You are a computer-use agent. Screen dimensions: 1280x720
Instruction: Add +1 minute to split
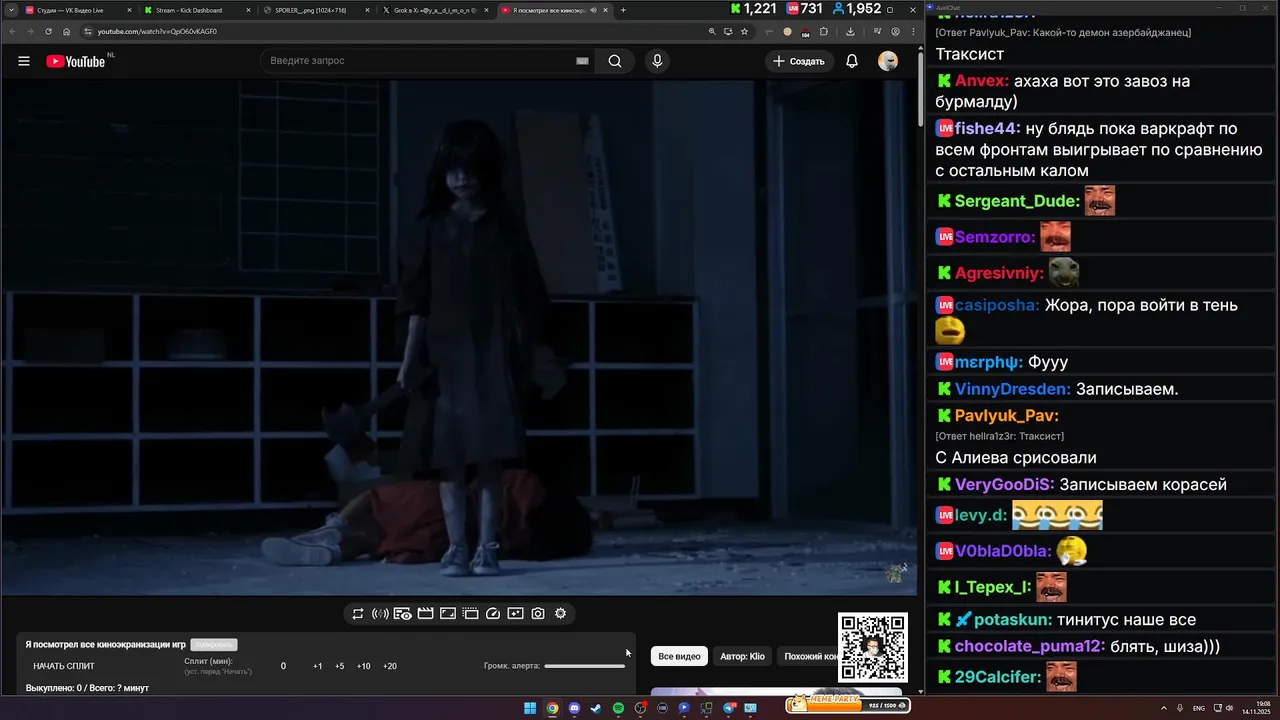318,666
